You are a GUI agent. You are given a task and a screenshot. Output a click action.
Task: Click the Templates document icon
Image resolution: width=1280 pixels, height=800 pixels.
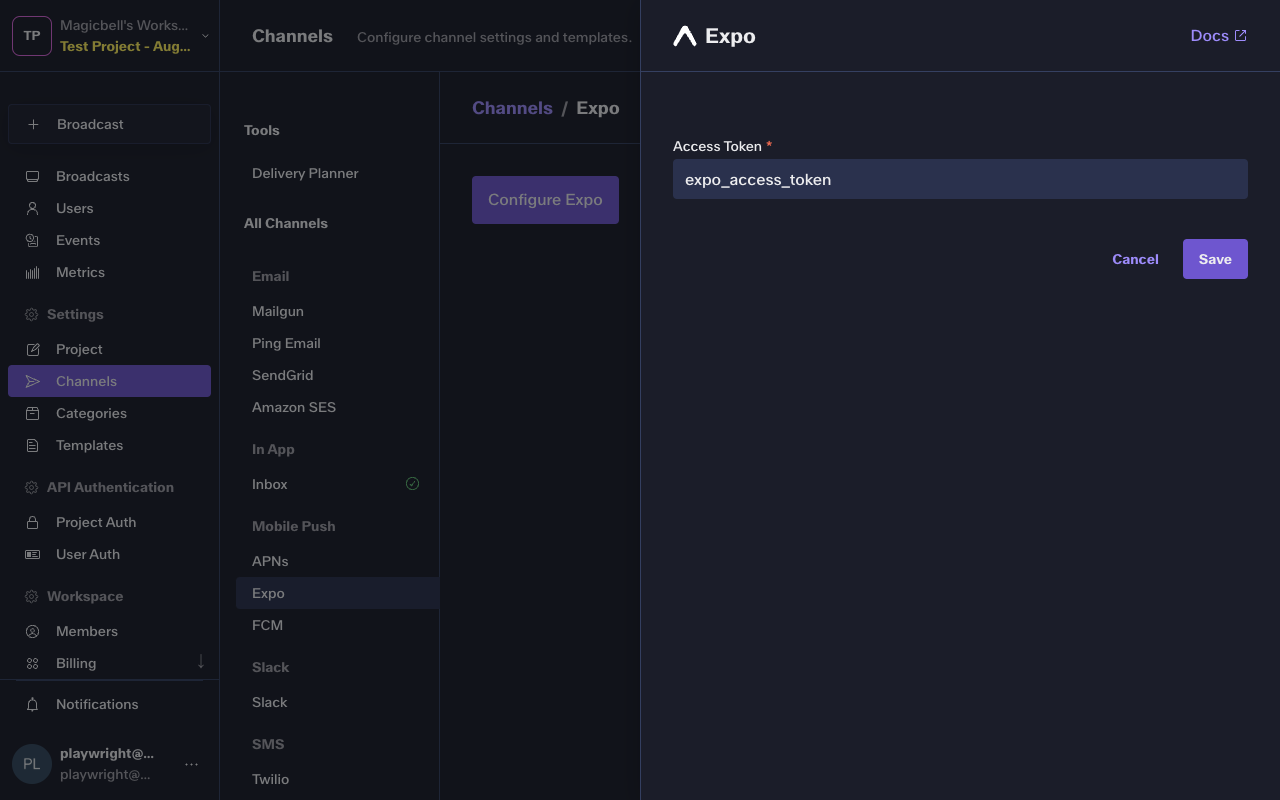pyautogui.click(x=32, y=445)
